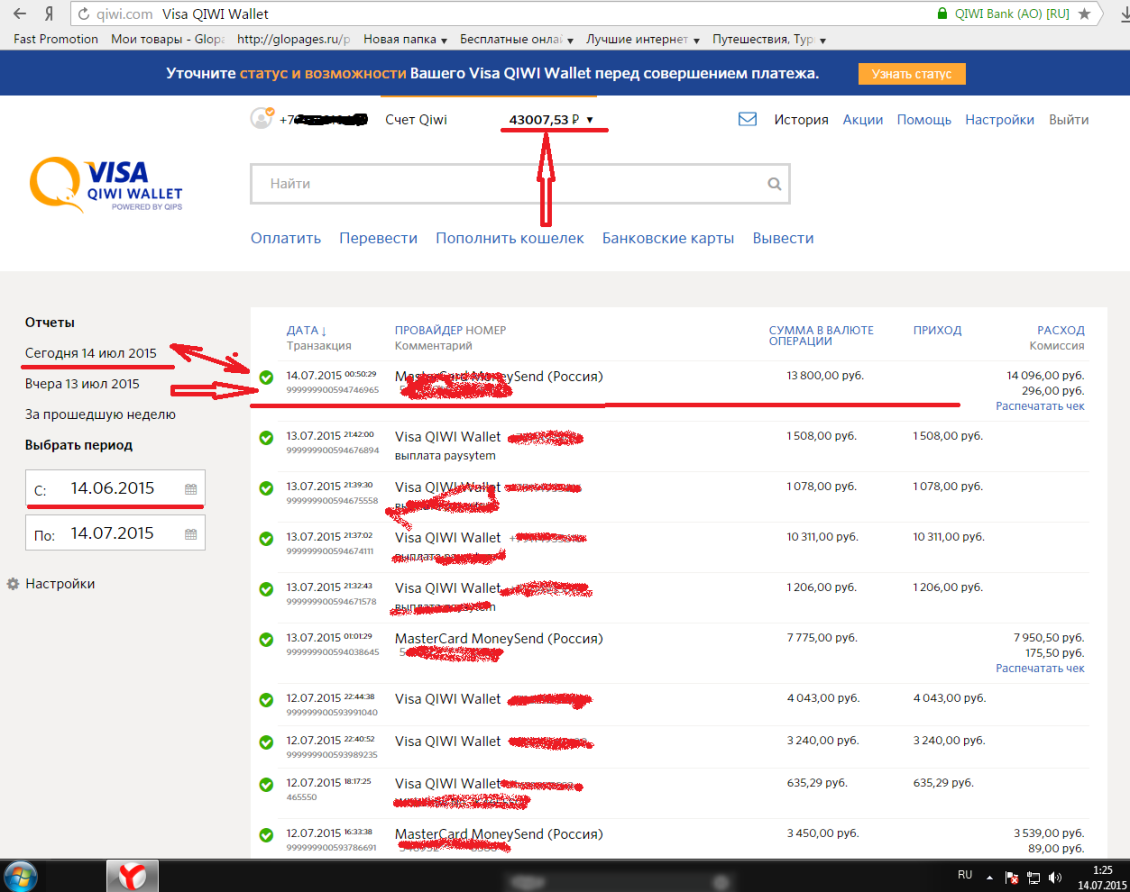This screenshot has height=892, width=1130.
Task: Open История in the top menu
Action: pyautogui.click(x=801, y=120)
